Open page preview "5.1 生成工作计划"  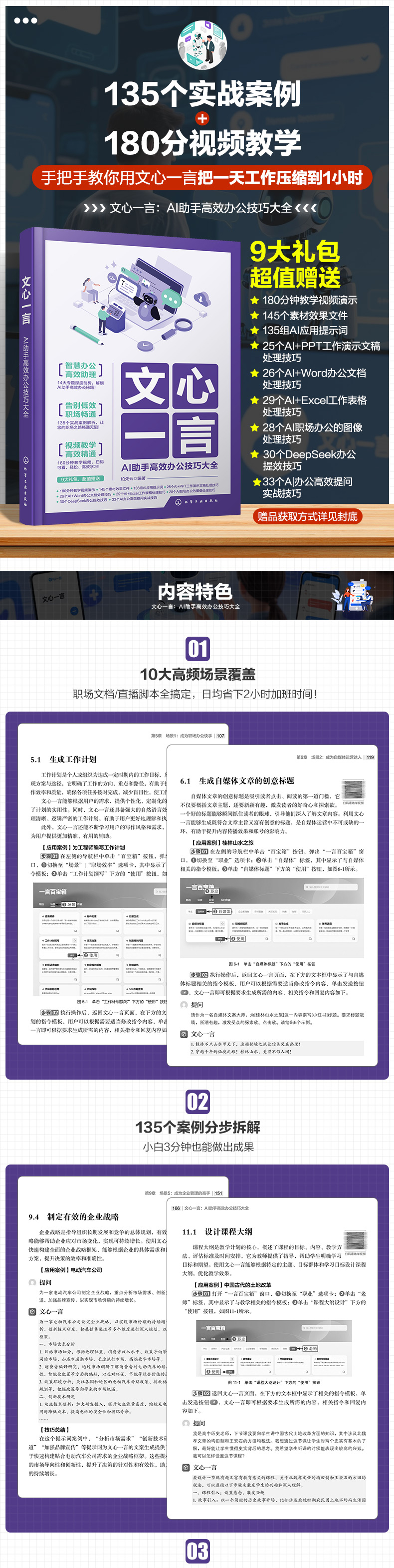92,884
